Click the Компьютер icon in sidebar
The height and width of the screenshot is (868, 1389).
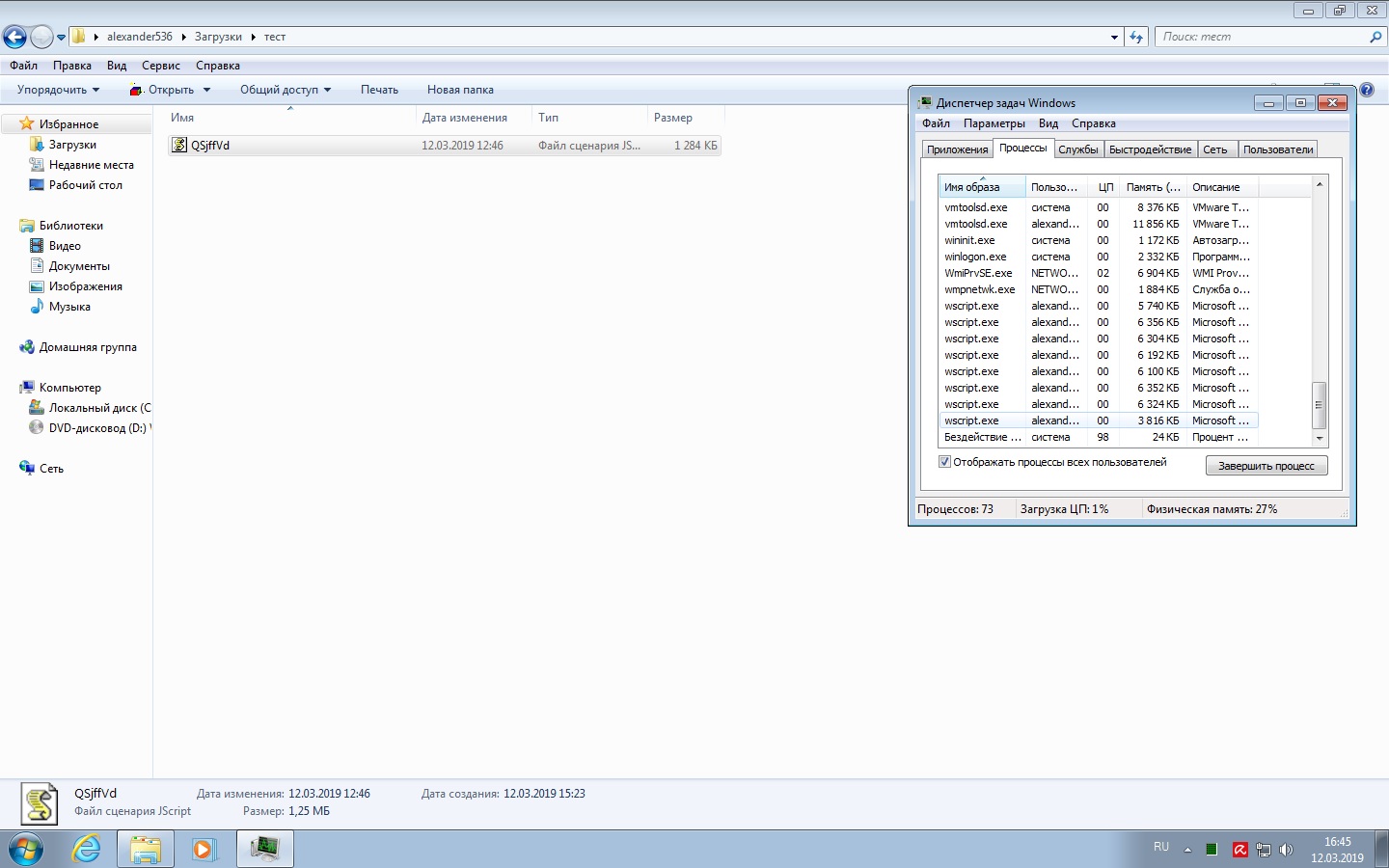point(27,388)
